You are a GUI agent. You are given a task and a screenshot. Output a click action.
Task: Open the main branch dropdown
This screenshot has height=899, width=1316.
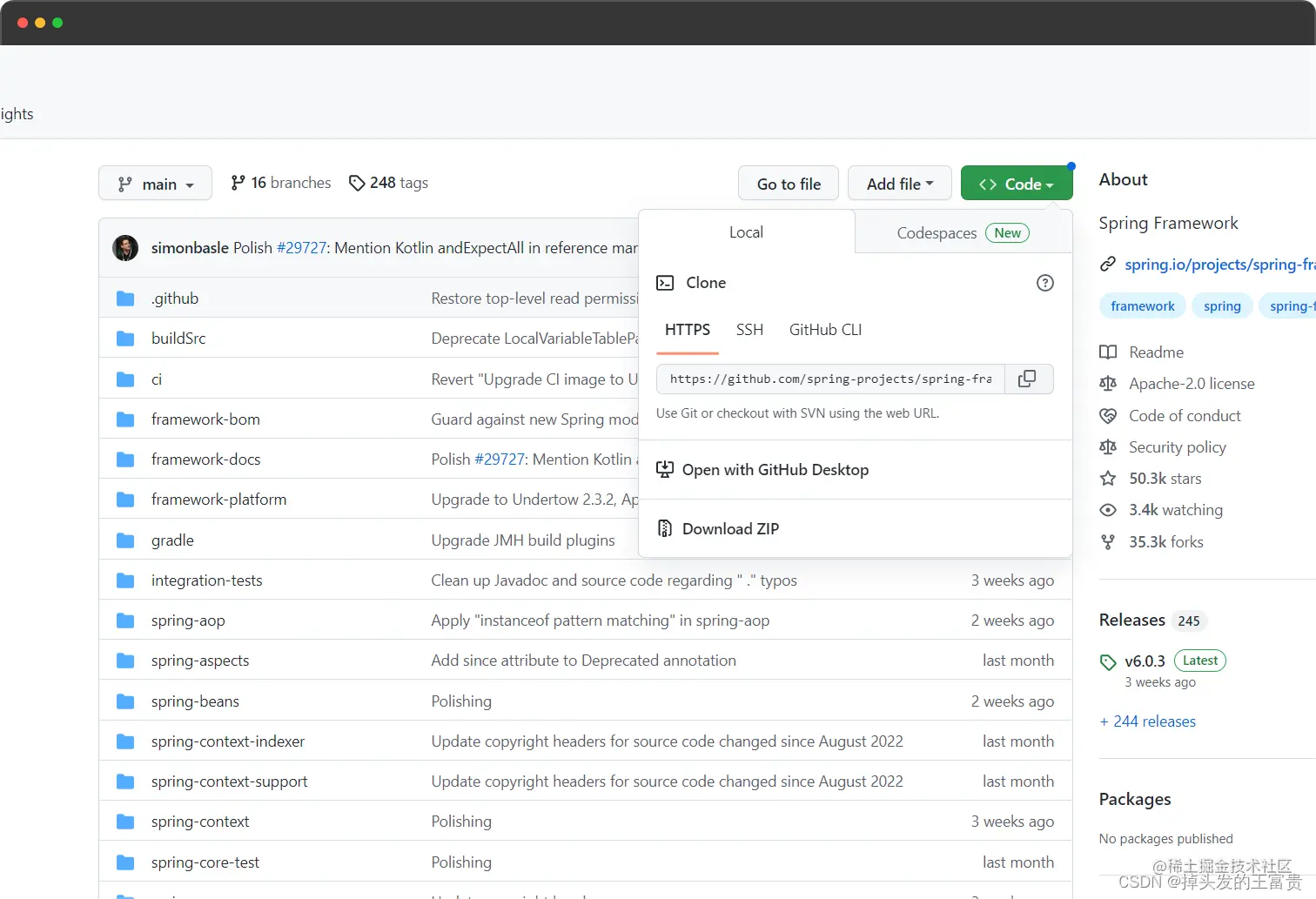tap(155, 184)
